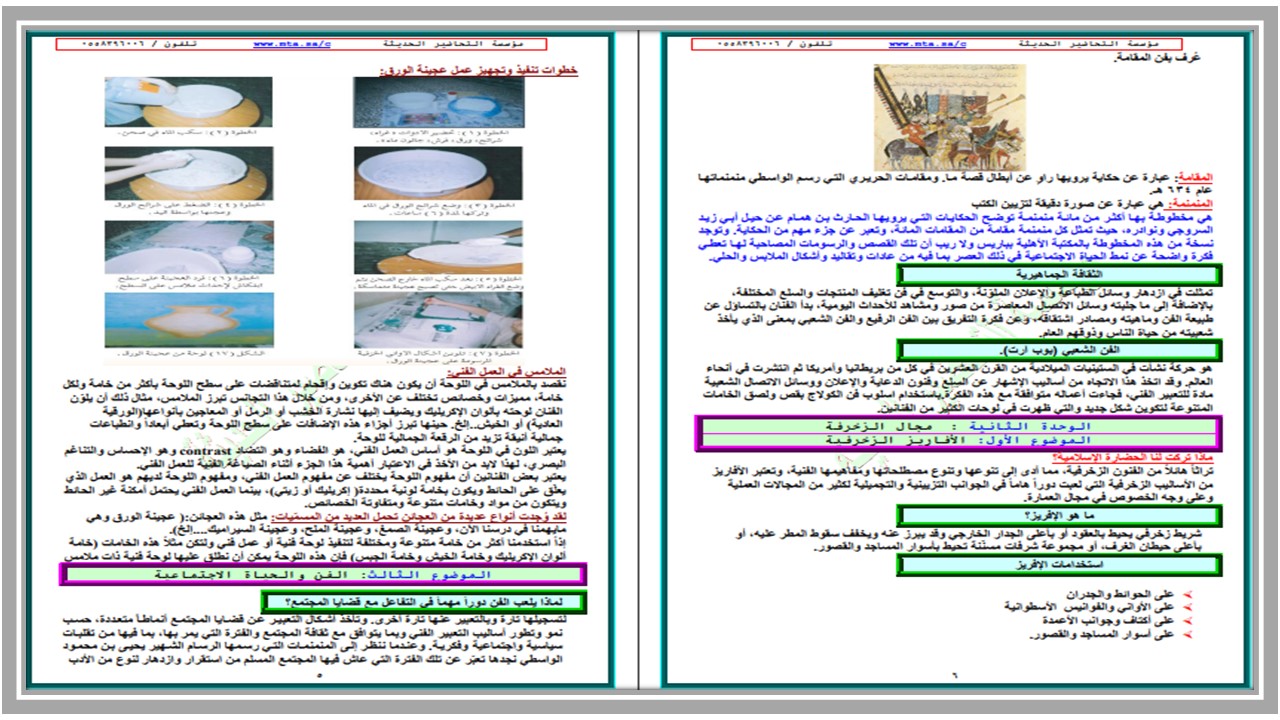Image resolution: width=1280 pixels, height=720 pixels.
Task: Click the step 2 photo pouring water into bowl
Action: (188, 102)
